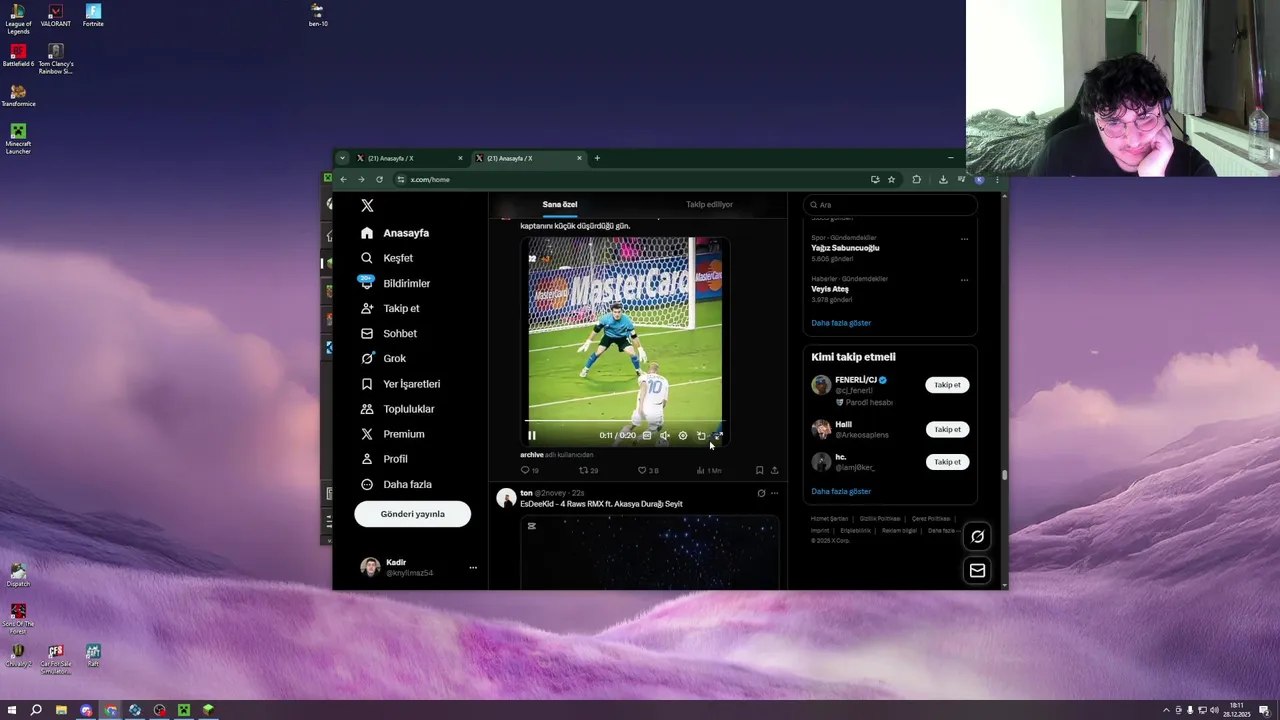Screen dimensions: 1280x720
Task: Click the X logo in sidebar
Action: (x=367, y=205)
